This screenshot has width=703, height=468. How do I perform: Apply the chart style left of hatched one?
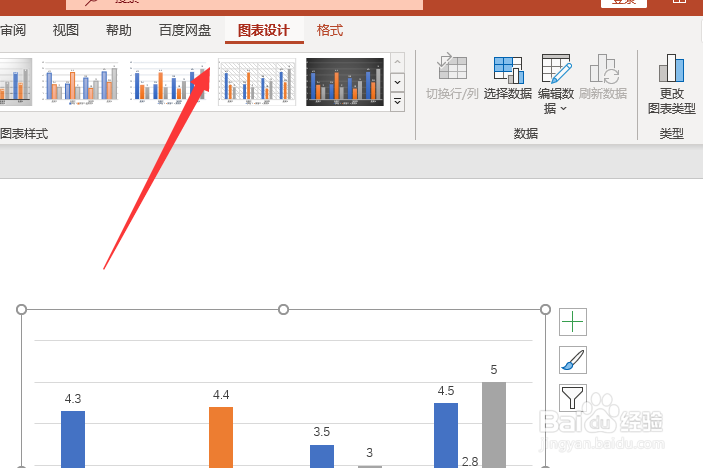[x=169, y=82]
